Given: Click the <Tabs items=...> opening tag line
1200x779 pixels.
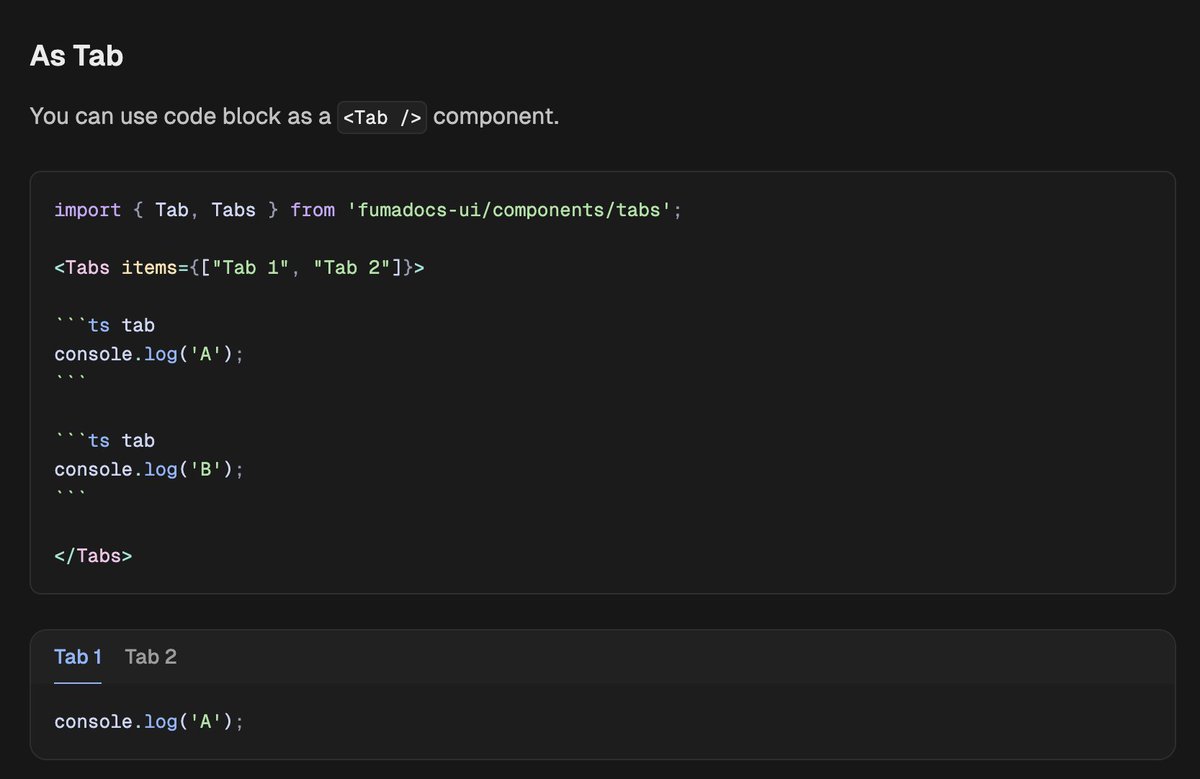Looking at the screenshot, I should (239, 268).
